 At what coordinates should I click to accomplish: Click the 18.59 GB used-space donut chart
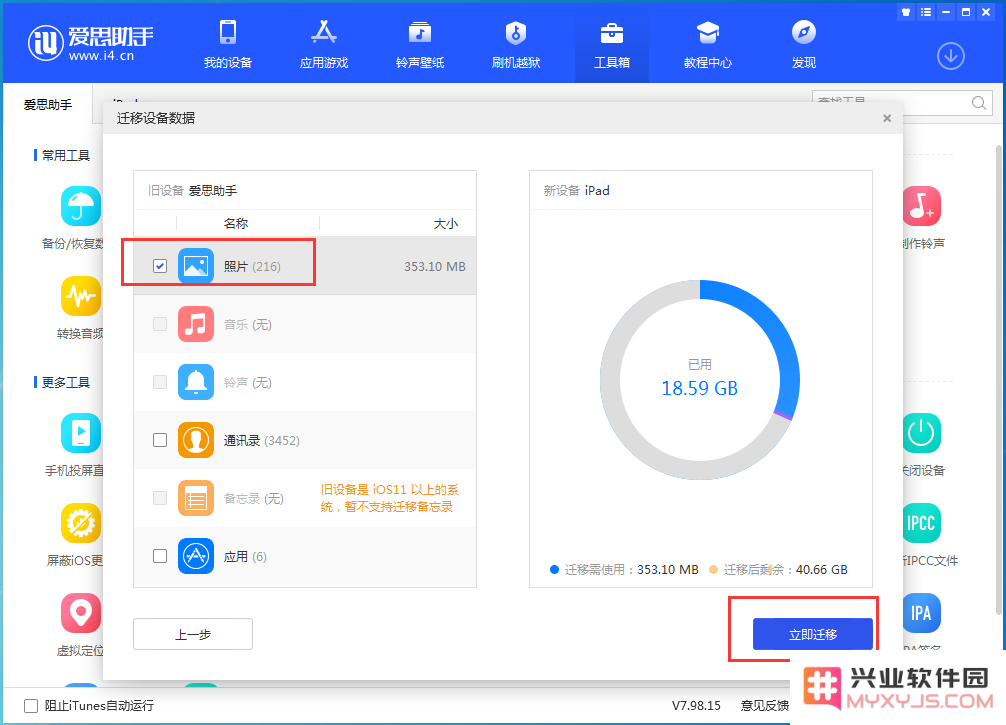pos(699,380)
